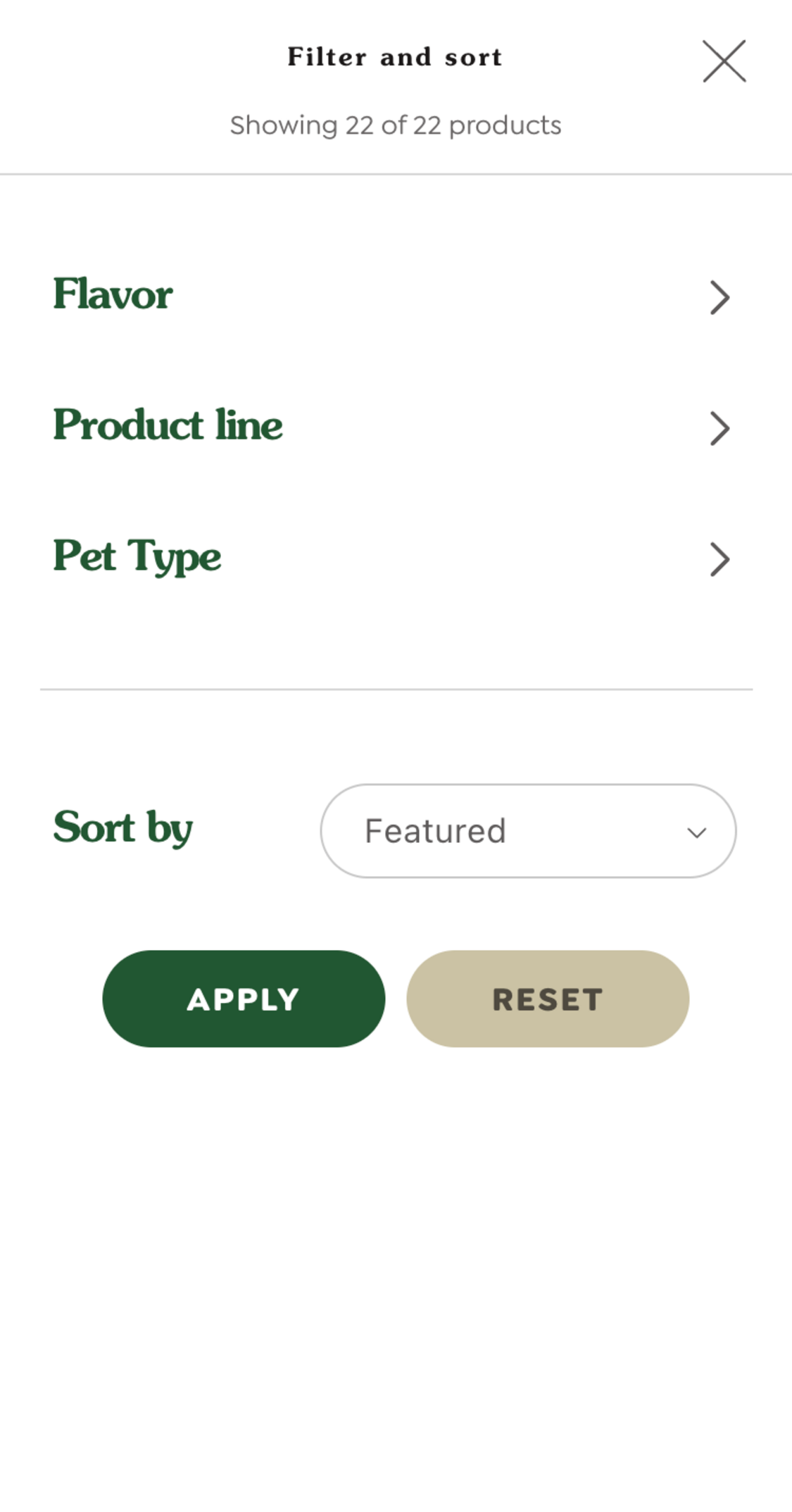Viewport: 792px width, 1512px height.
Task: Click the chevron next to Product line
Action: 719,429
